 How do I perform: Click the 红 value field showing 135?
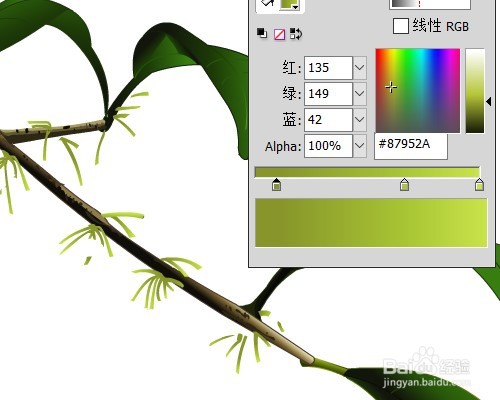328,68
